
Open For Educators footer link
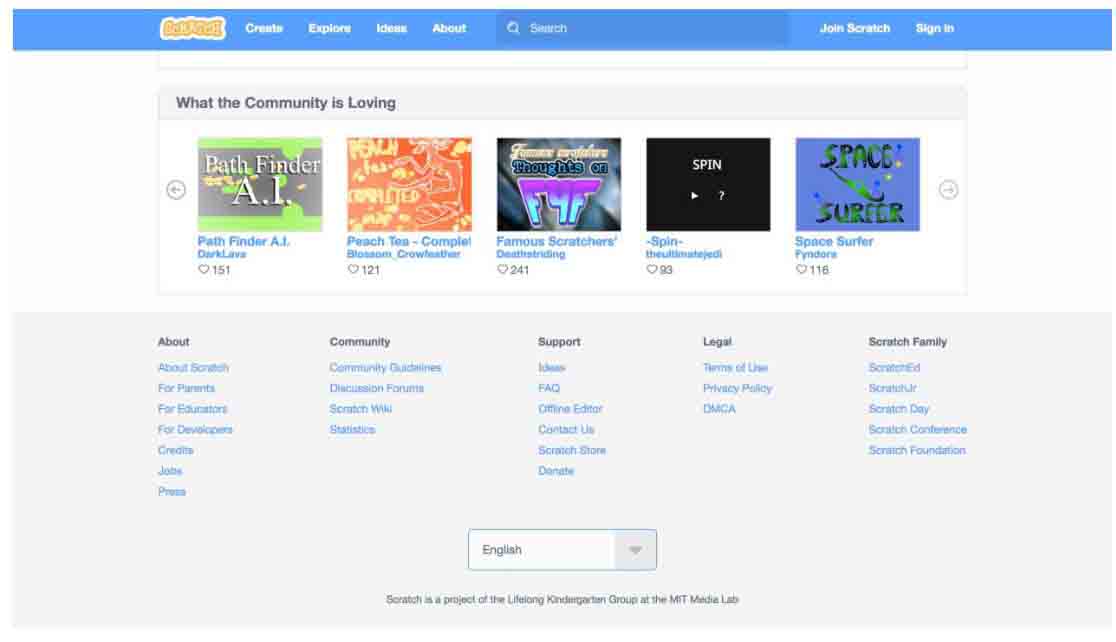(192, 409)
